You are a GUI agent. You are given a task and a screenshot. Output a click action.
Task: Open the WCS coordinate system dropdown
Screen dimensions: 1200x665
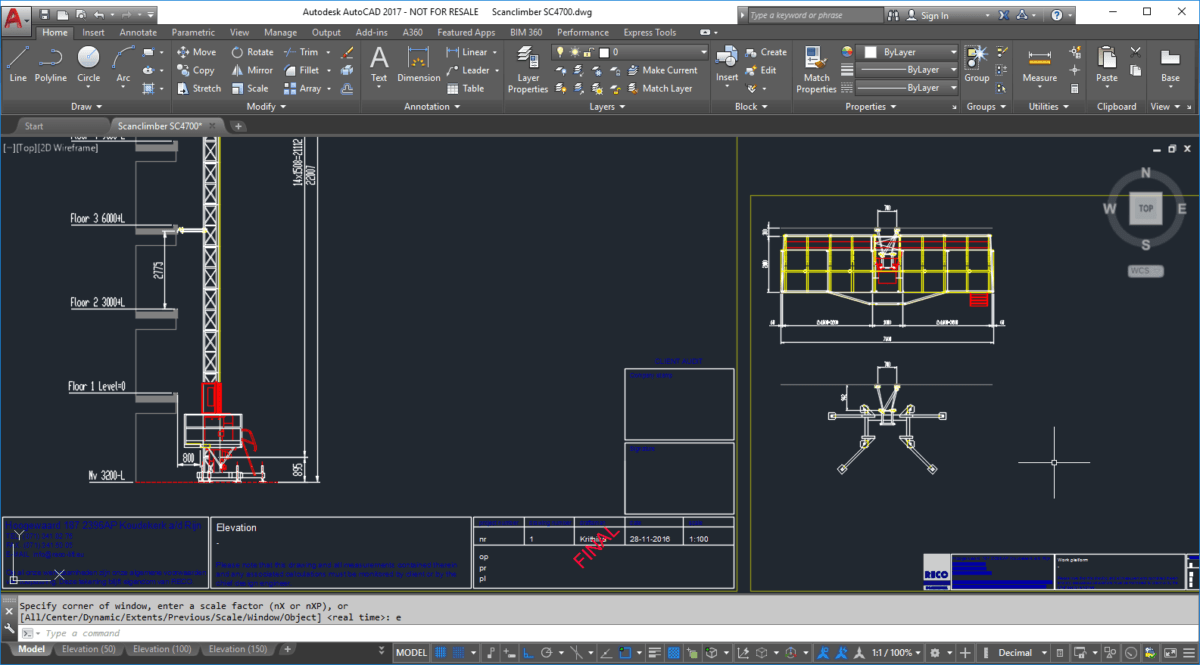(1145, 271)
